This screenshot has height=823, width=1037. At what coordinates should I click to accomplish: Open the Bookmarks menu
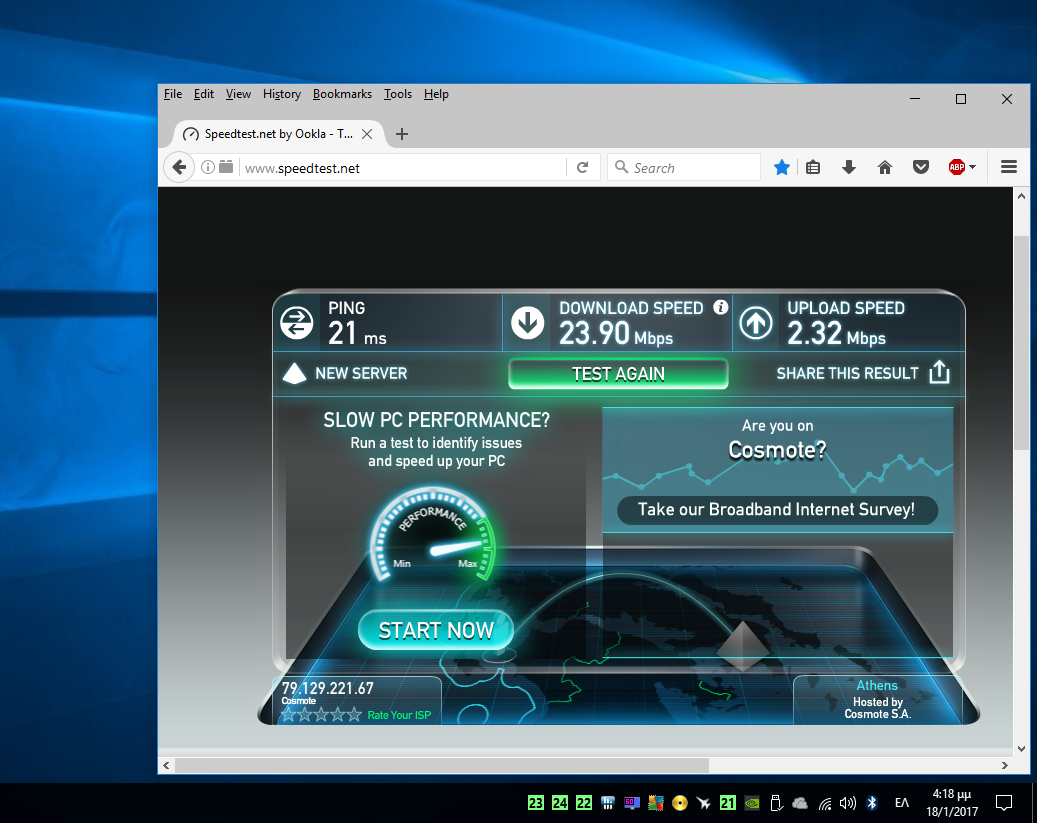342,94
